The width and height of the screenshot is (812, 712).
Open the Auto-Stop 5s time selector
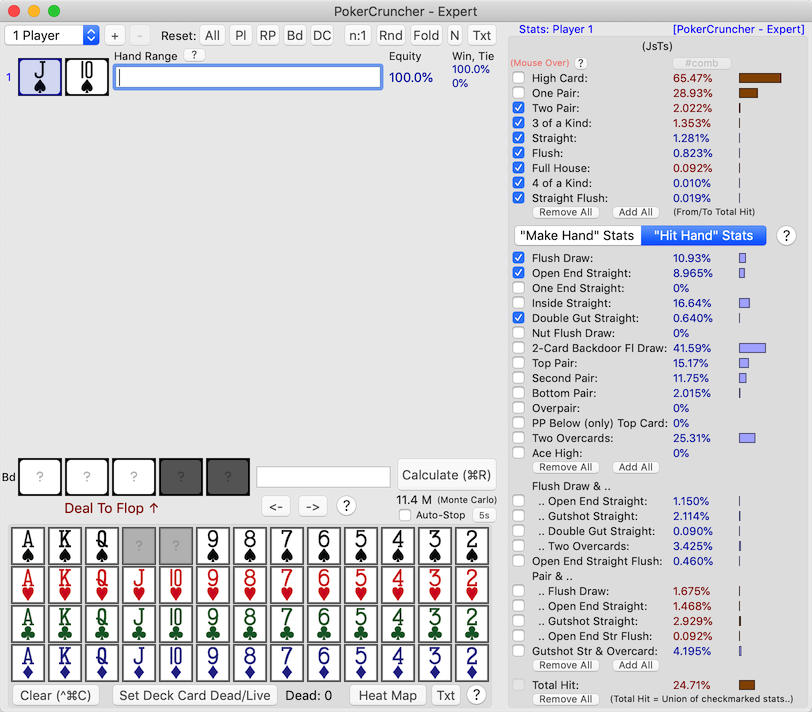pos(484,515)
